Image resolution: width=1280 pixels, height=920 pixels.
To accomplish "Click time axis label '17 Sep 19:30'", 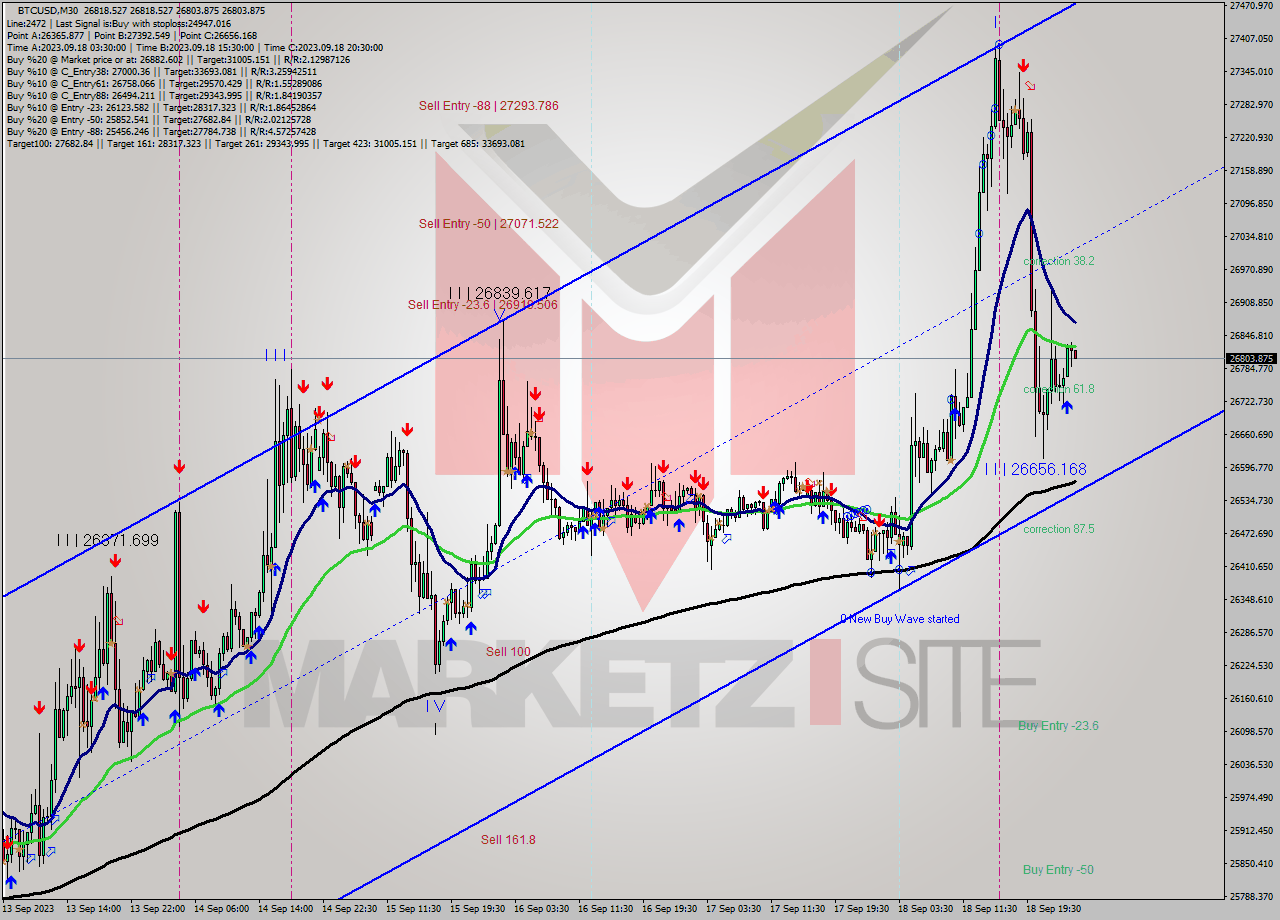I will click(862, 909).
